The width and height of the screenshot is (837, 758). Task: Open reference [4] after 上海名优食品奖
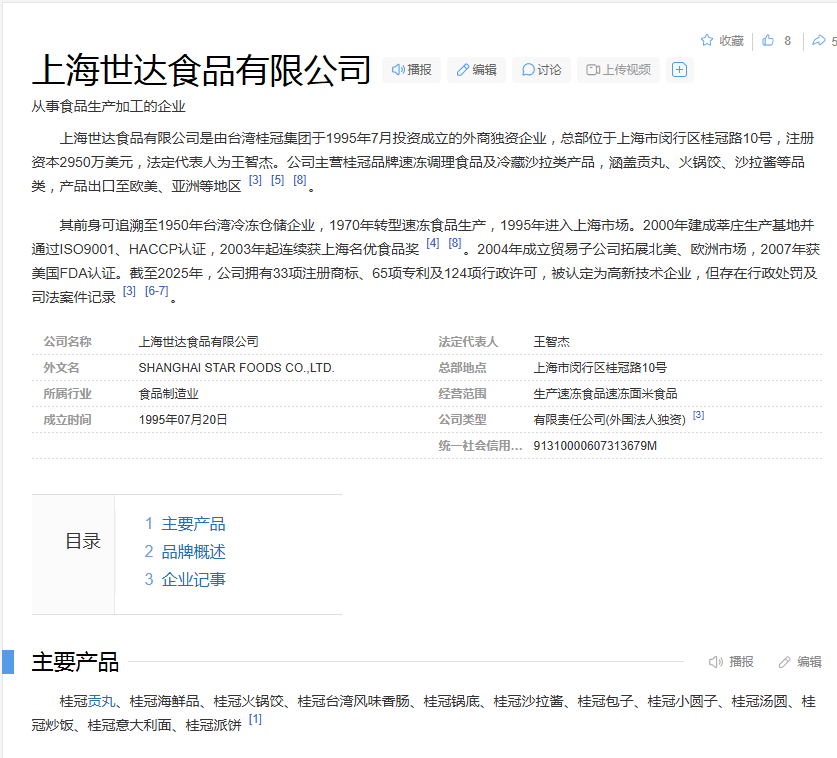pos(432,243)
